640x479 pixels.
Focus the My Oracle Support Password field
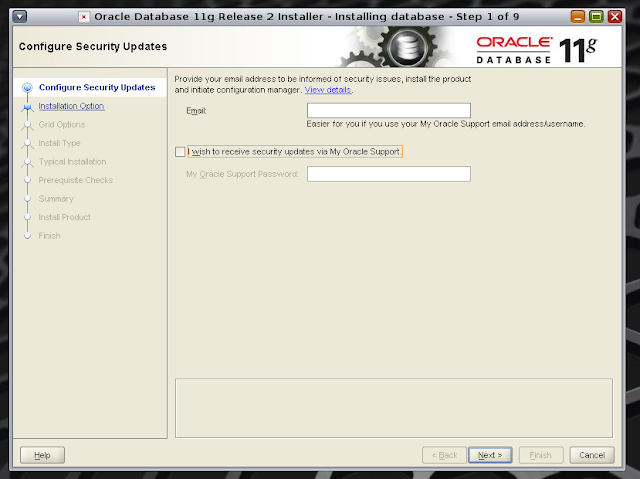(x=389, y=174)
